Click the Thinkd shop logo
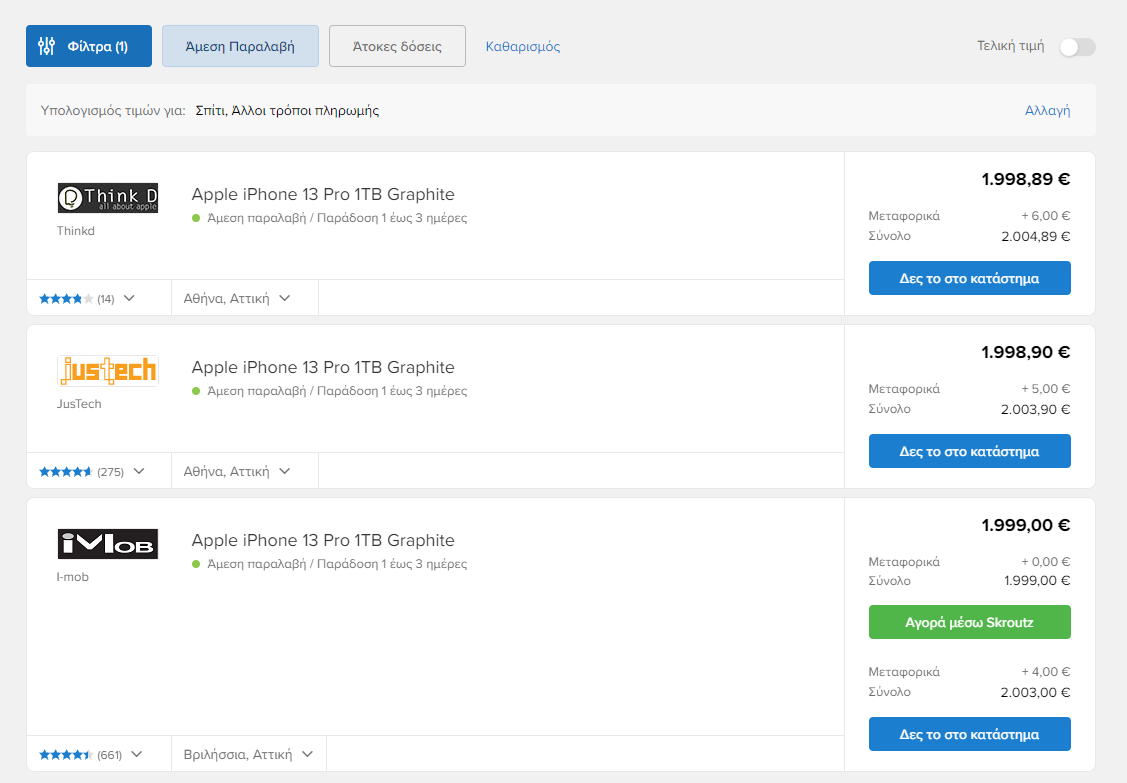1127x783 pixels. click(108, 198)
